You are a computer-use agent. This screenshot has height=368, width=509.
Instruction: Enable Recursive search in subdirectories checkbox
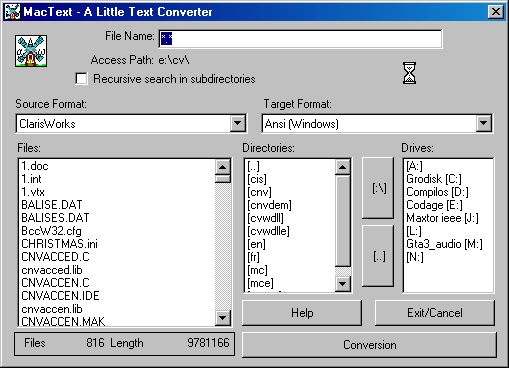click(81, 79)
